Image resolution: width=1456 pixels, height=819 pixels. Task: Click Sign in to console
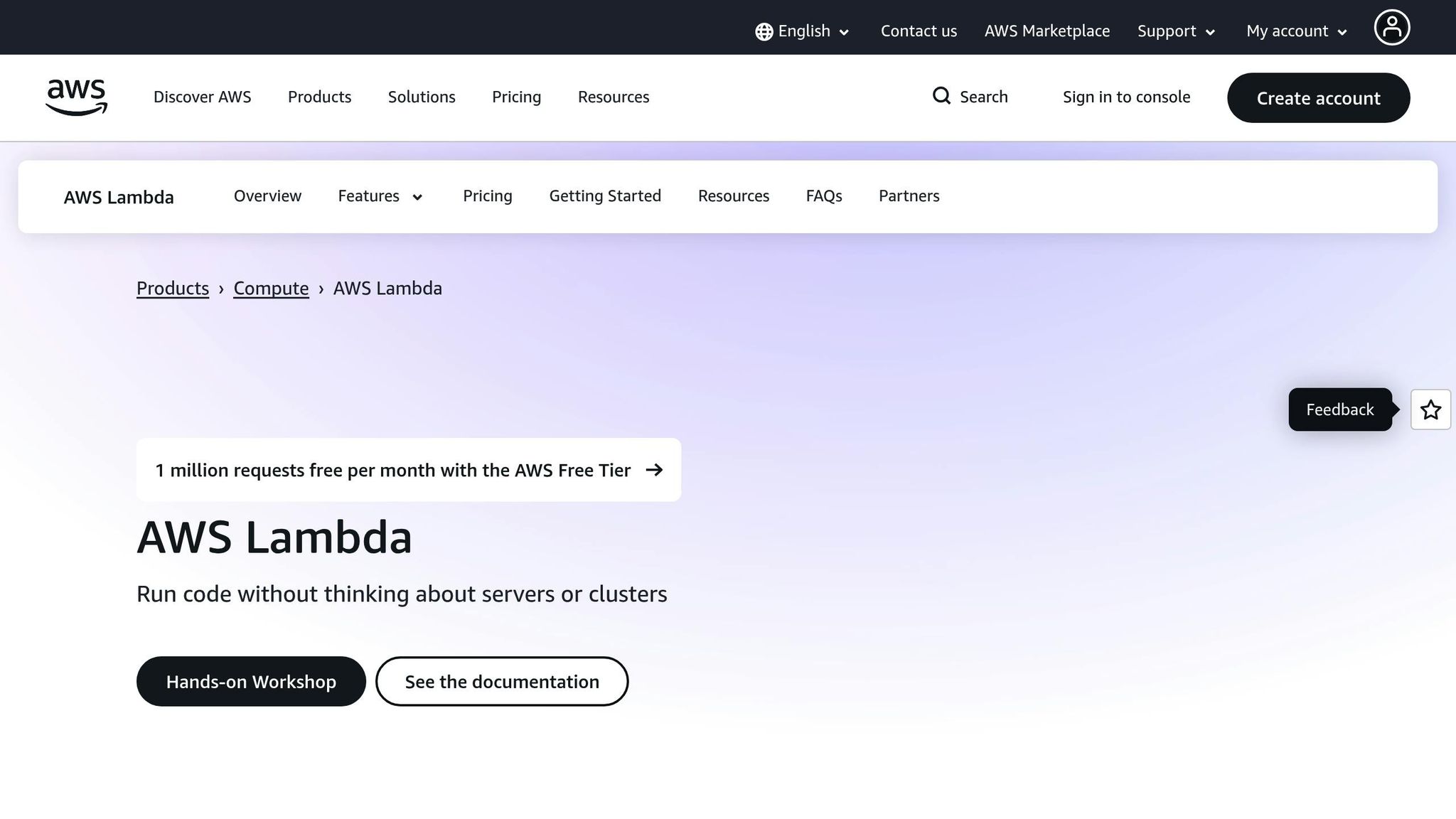(1126, 97)
